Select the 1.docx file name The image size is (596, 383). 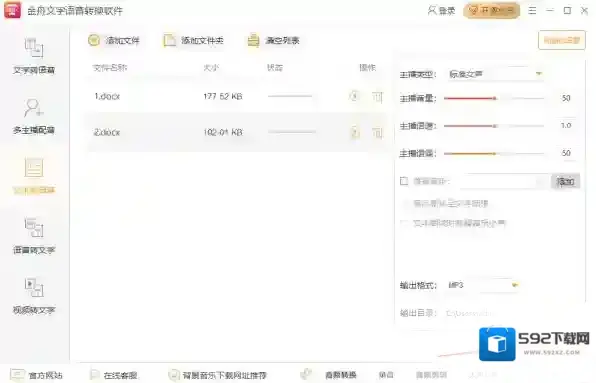[107, 96]
